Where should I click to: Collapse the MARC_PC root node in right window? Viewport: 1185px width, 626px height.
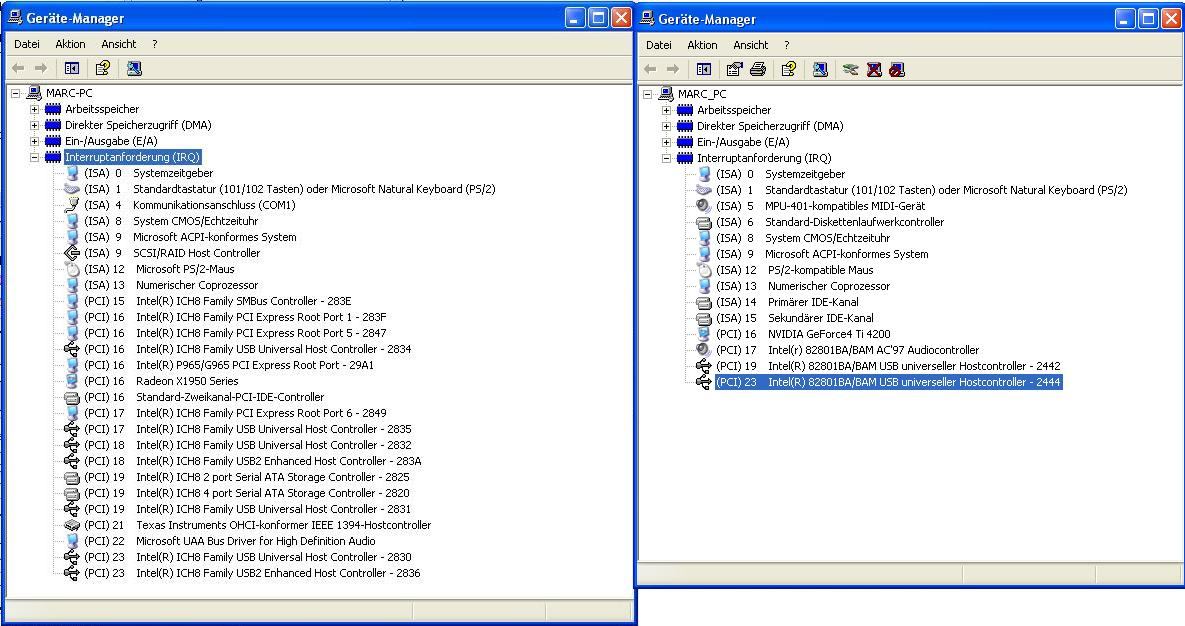coord(648,95)
